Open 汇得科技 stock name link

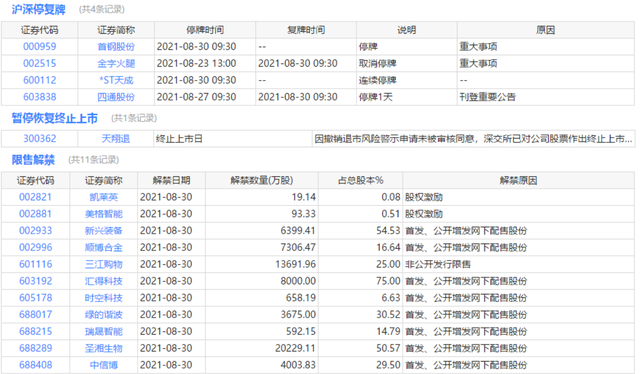pyautogui.click(x=104, y=281)
